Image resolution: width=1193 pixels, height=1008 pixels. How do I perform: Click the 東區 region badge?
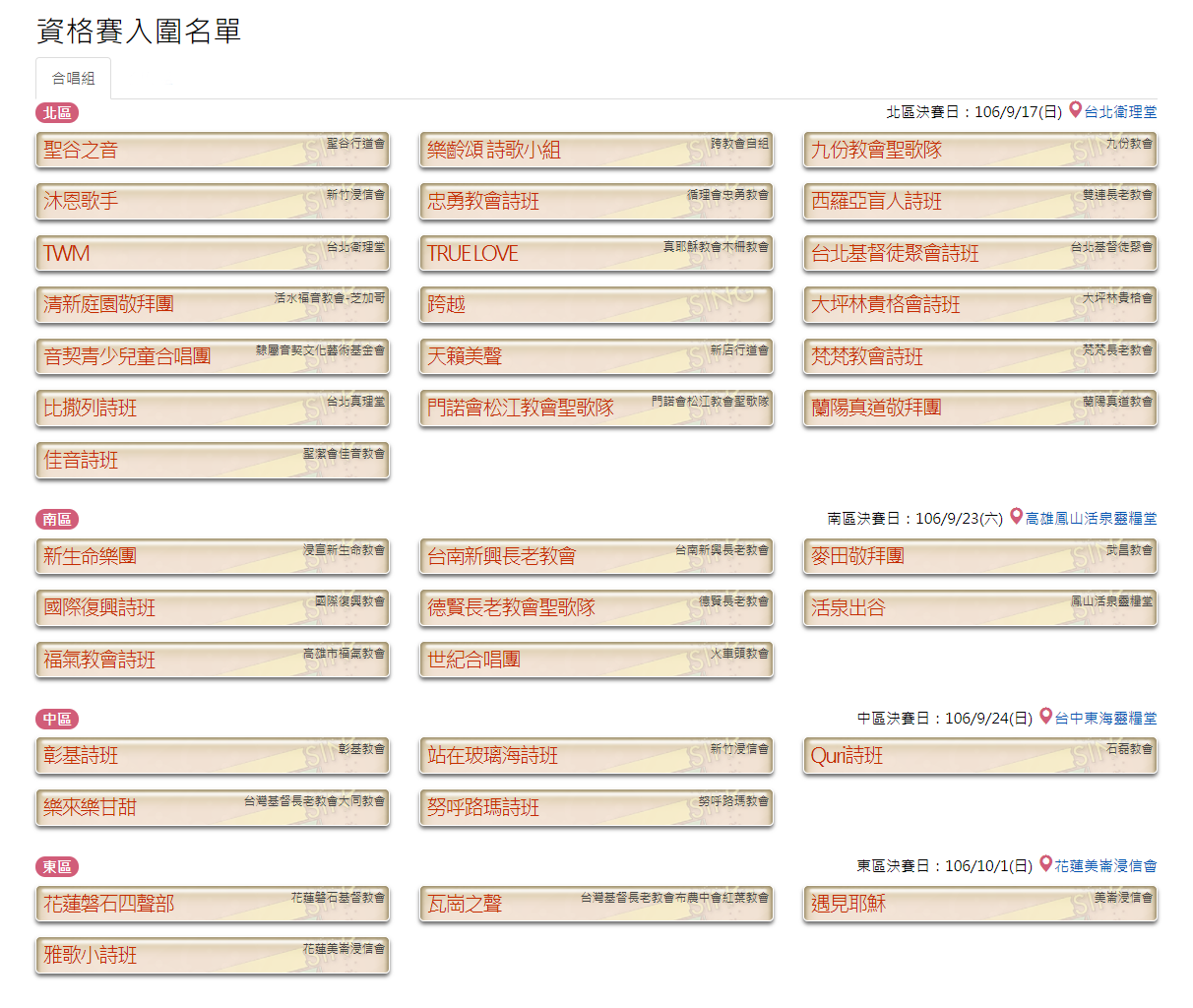click(57, 867)
